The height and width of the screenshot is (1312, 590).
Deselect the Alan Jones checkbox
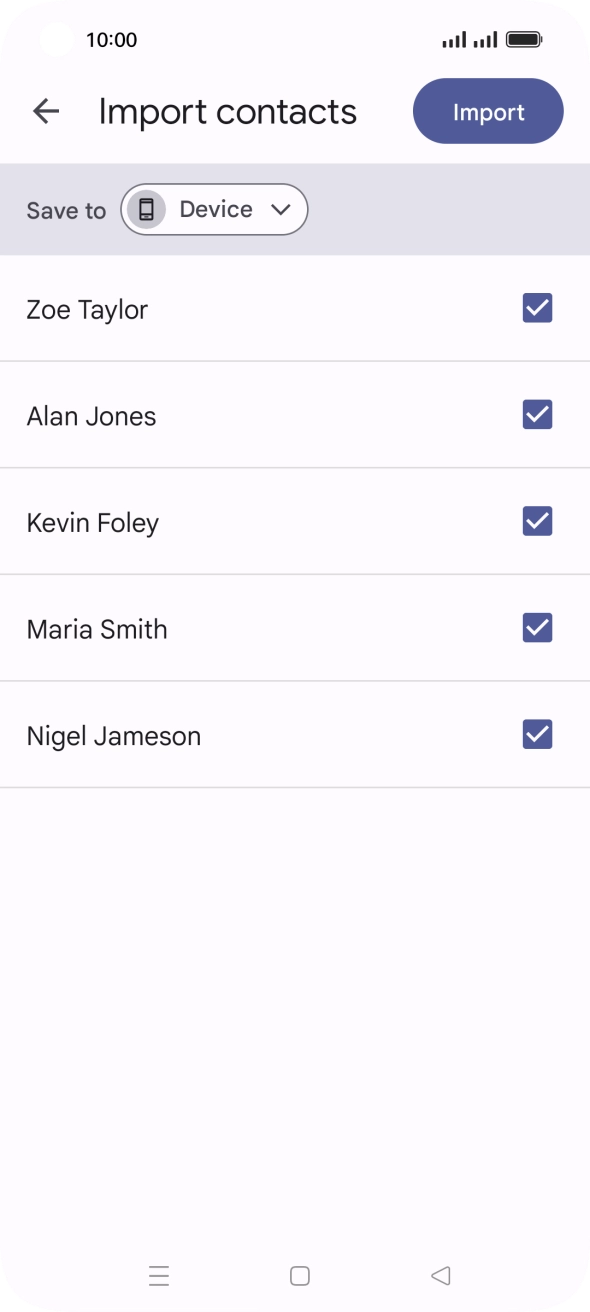pos(536,414)
